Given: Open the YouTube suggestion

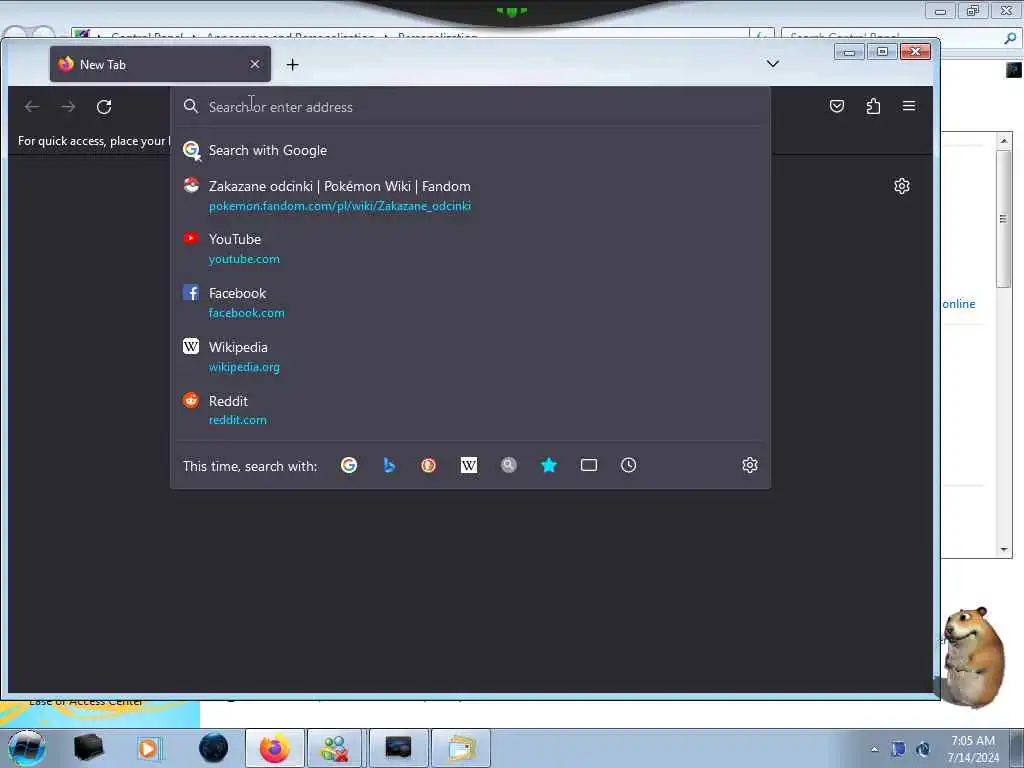Looking at the screenshot, I should click(x=470, y=248).
